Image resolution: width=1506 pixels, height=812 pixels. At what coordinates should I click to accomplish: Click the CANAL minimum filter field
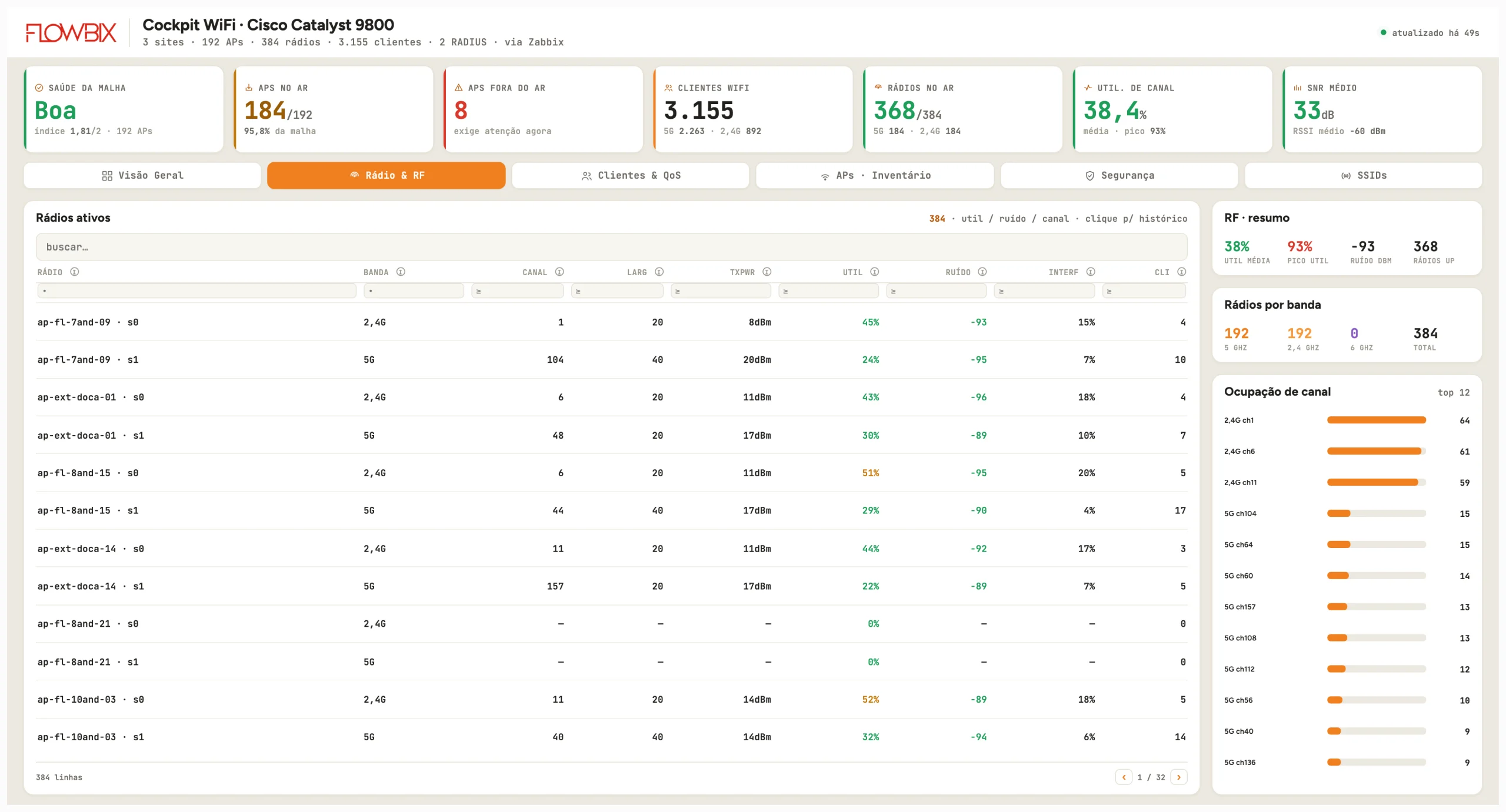(517, 290)
